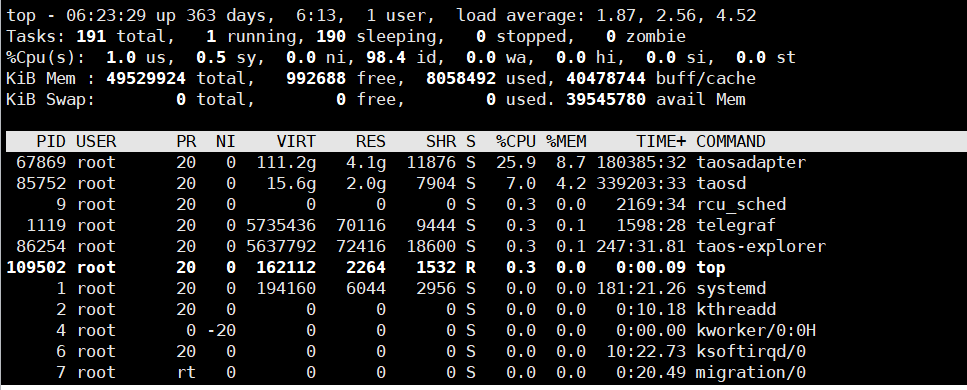967x390 pixels.
Task: Click the 39545780 avail Mem value
Action: 606,100
